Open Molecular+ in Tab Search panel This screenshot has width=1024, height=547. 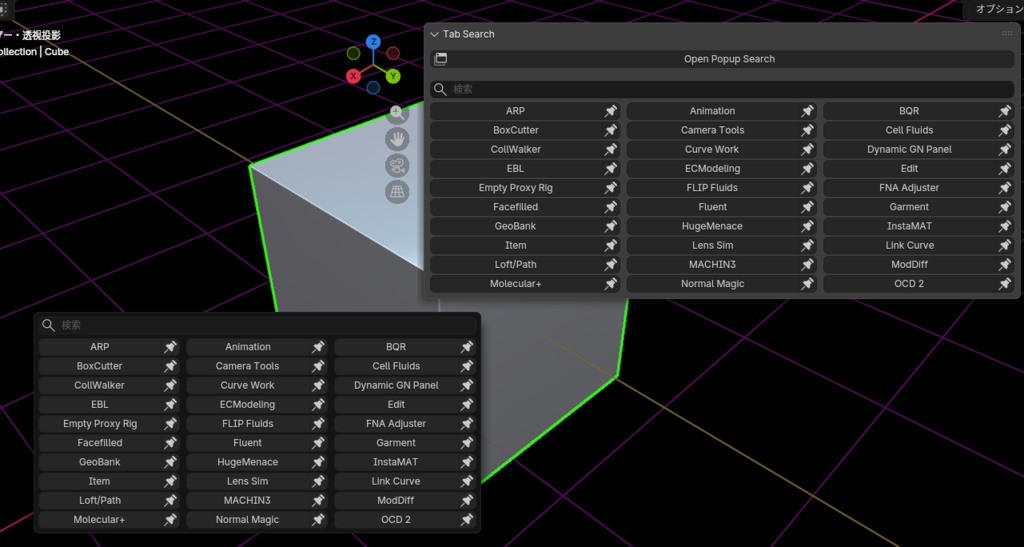(515, 284)
